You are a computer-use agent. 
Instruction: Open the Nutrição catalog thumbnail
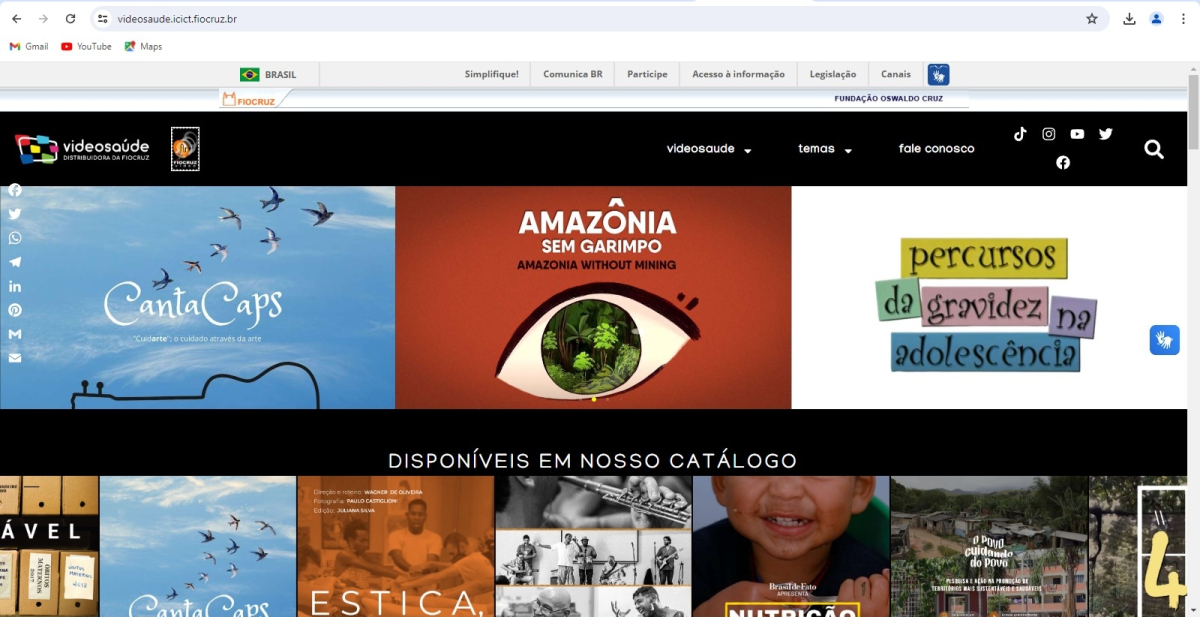click(x=791, y=546)
